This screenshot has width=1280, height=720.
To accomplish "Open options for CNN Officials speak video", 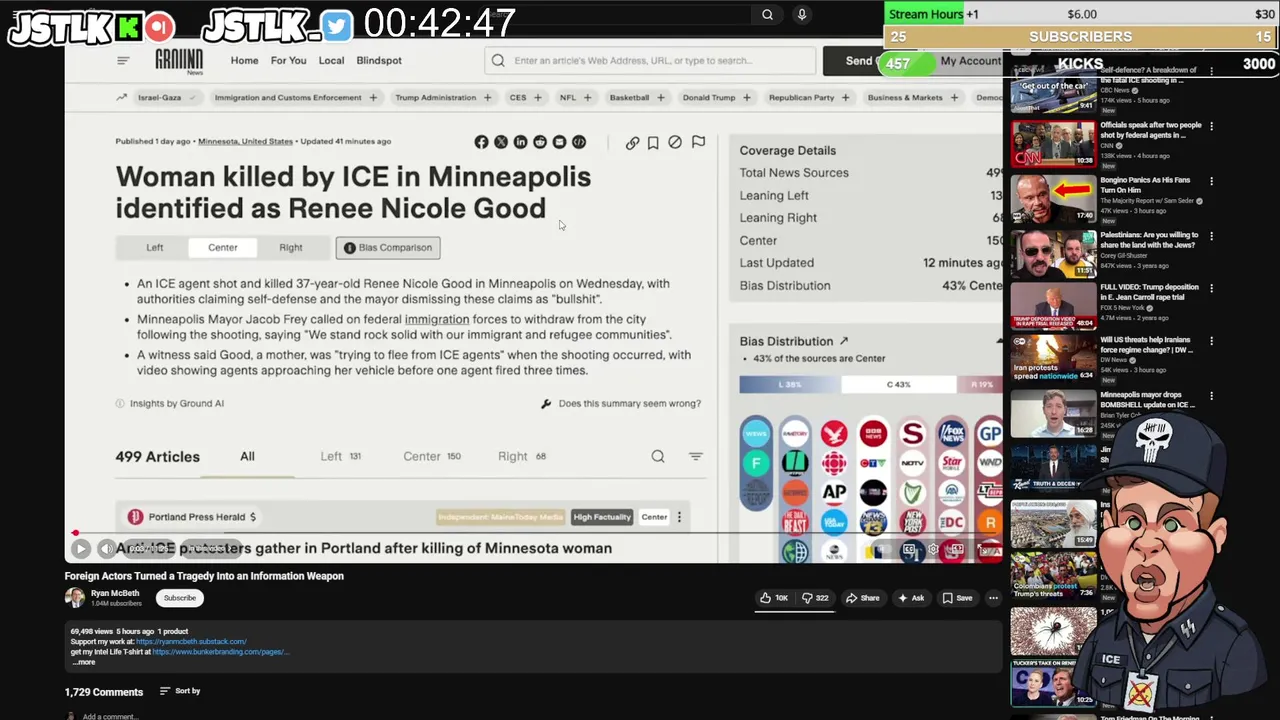I will click(1211, 127).
